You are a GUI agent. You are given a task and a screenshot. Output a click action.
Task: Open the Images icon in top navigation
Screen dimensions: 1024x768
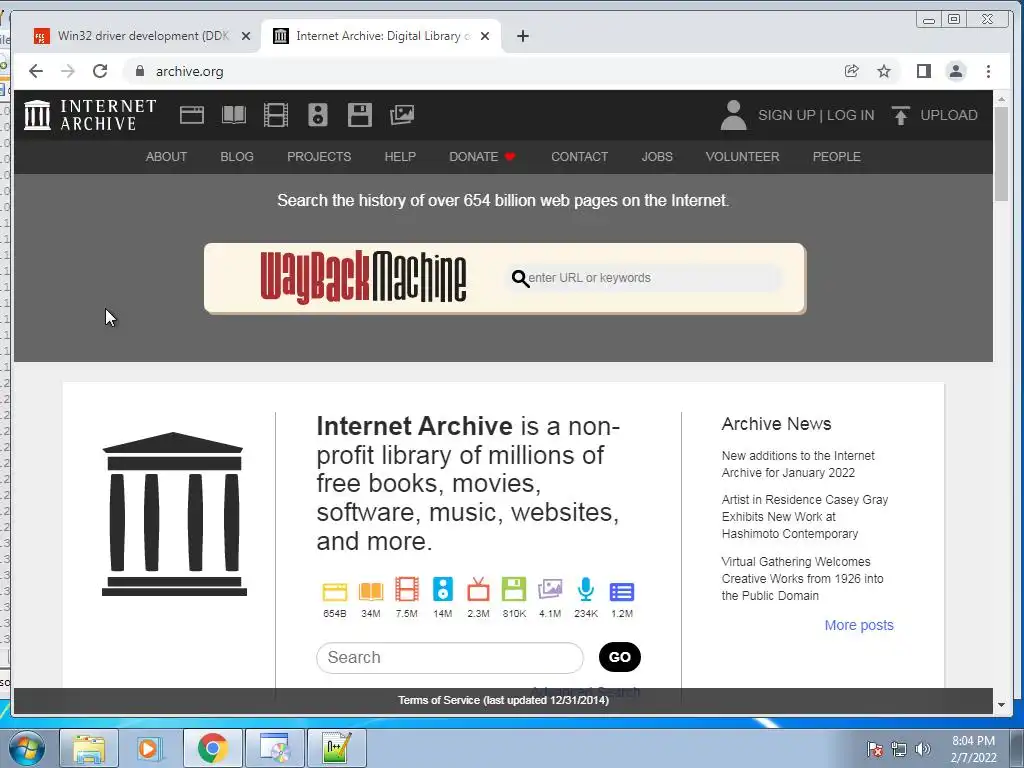(x=402, y=115)
